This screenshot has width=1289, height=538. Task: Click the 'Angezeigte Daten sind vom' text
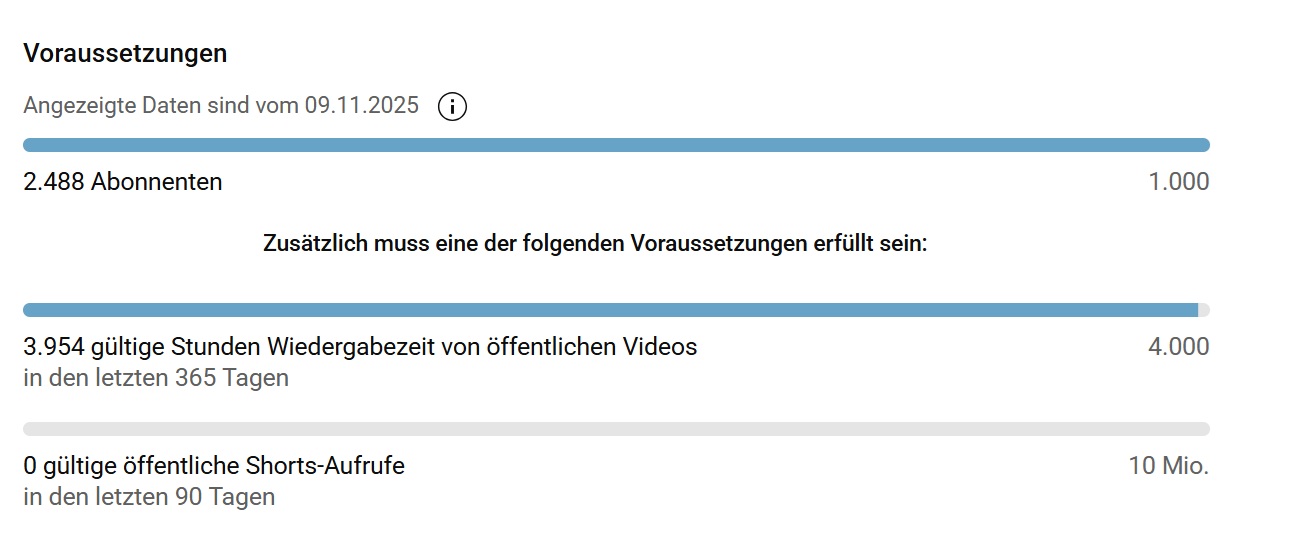click(160, 106)
